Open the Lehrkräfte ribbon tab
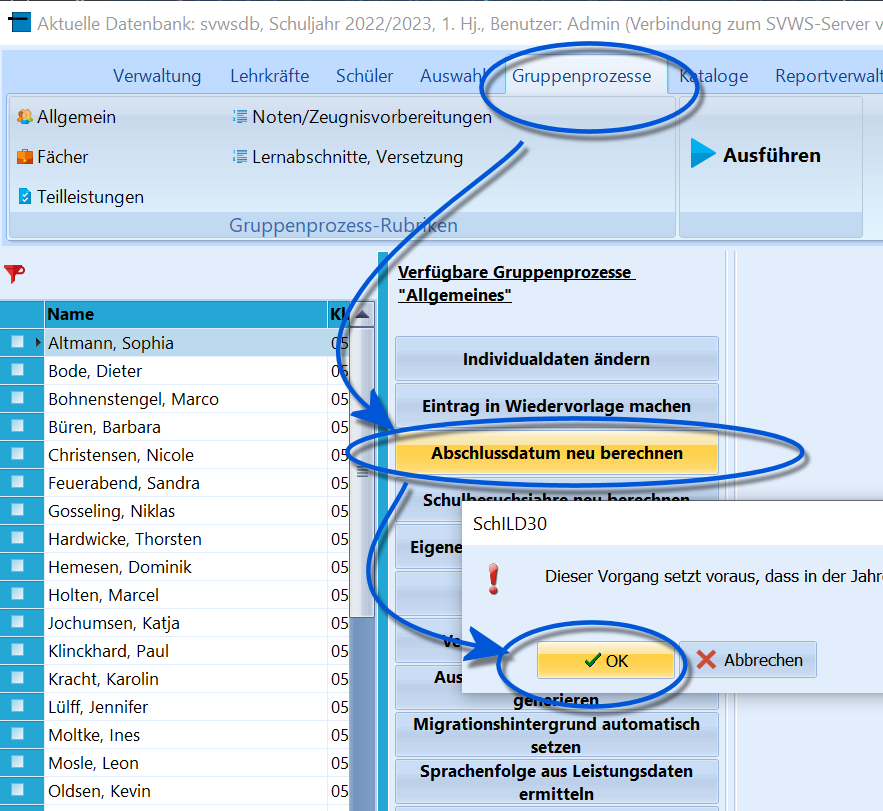 [x=269, y=75]
